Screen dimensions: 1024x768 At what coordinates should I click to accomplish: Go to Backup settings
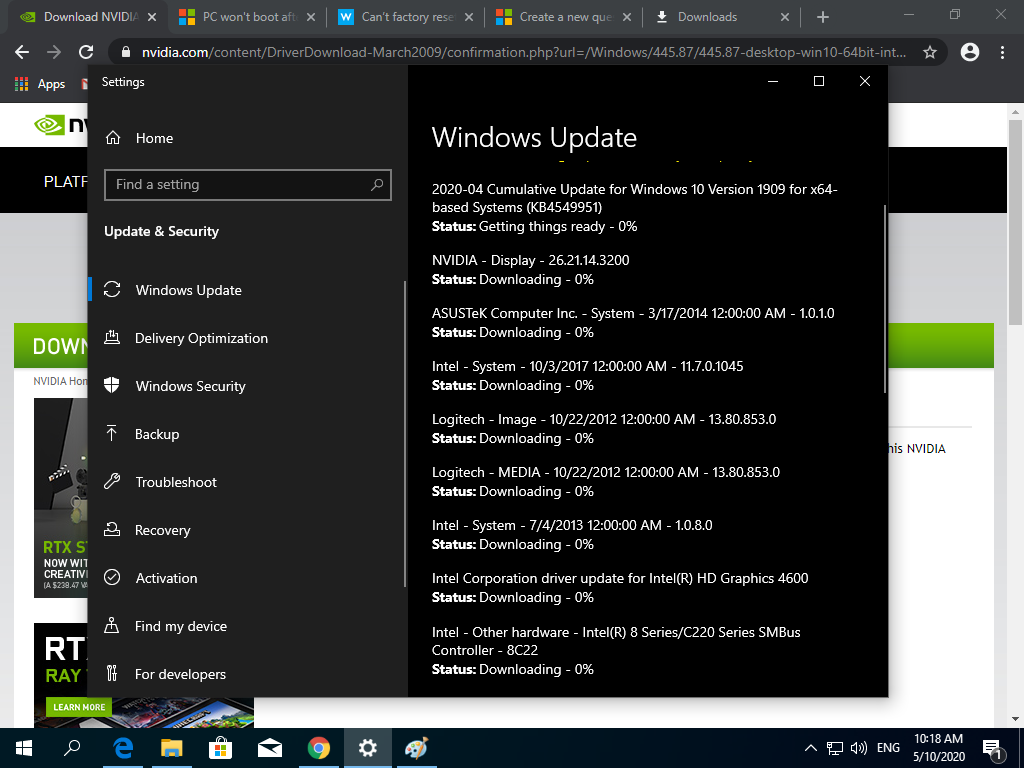point(157,434)
